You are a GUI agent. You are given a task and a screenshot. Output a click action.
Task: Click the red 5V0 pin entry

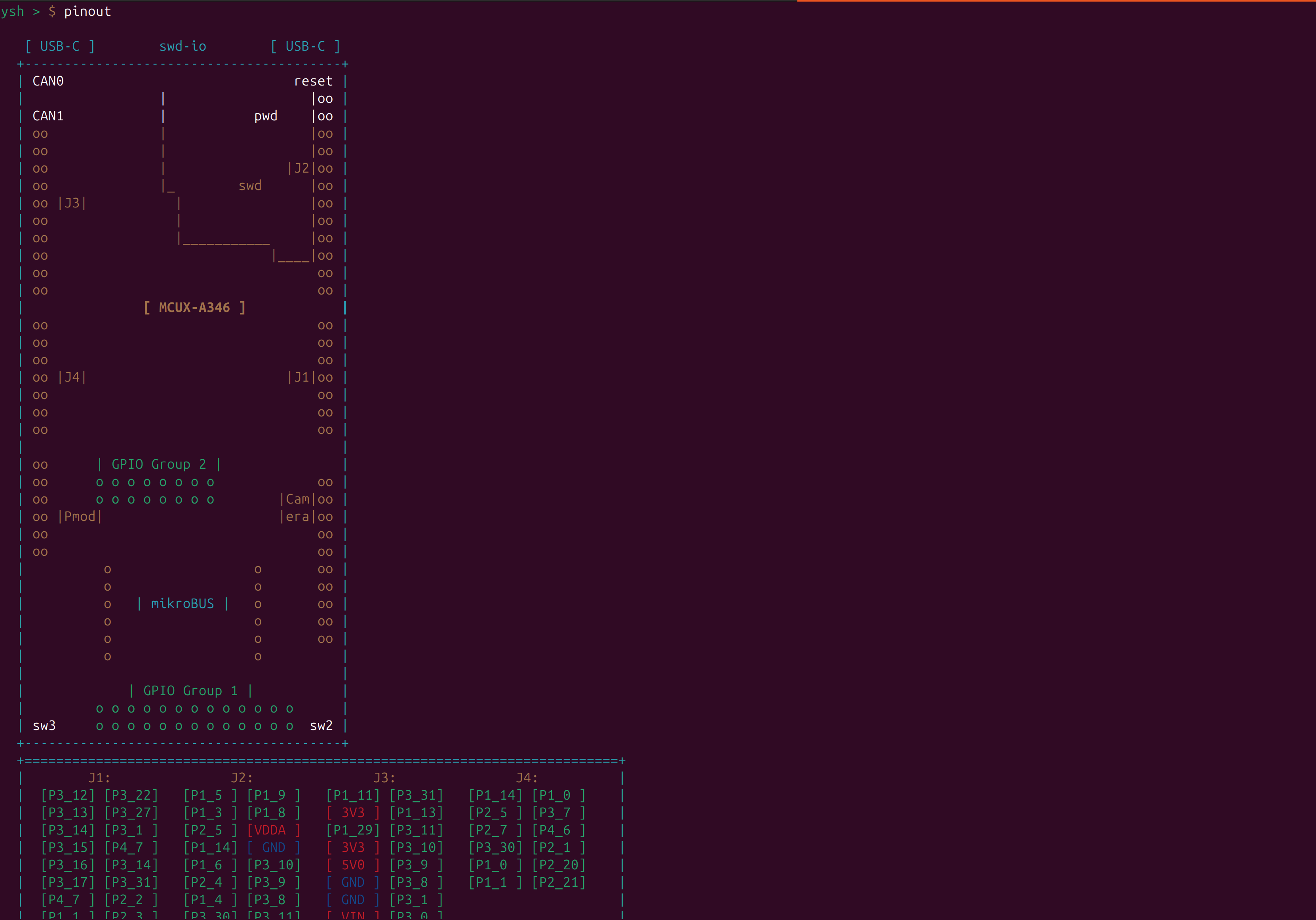[352, 865]
